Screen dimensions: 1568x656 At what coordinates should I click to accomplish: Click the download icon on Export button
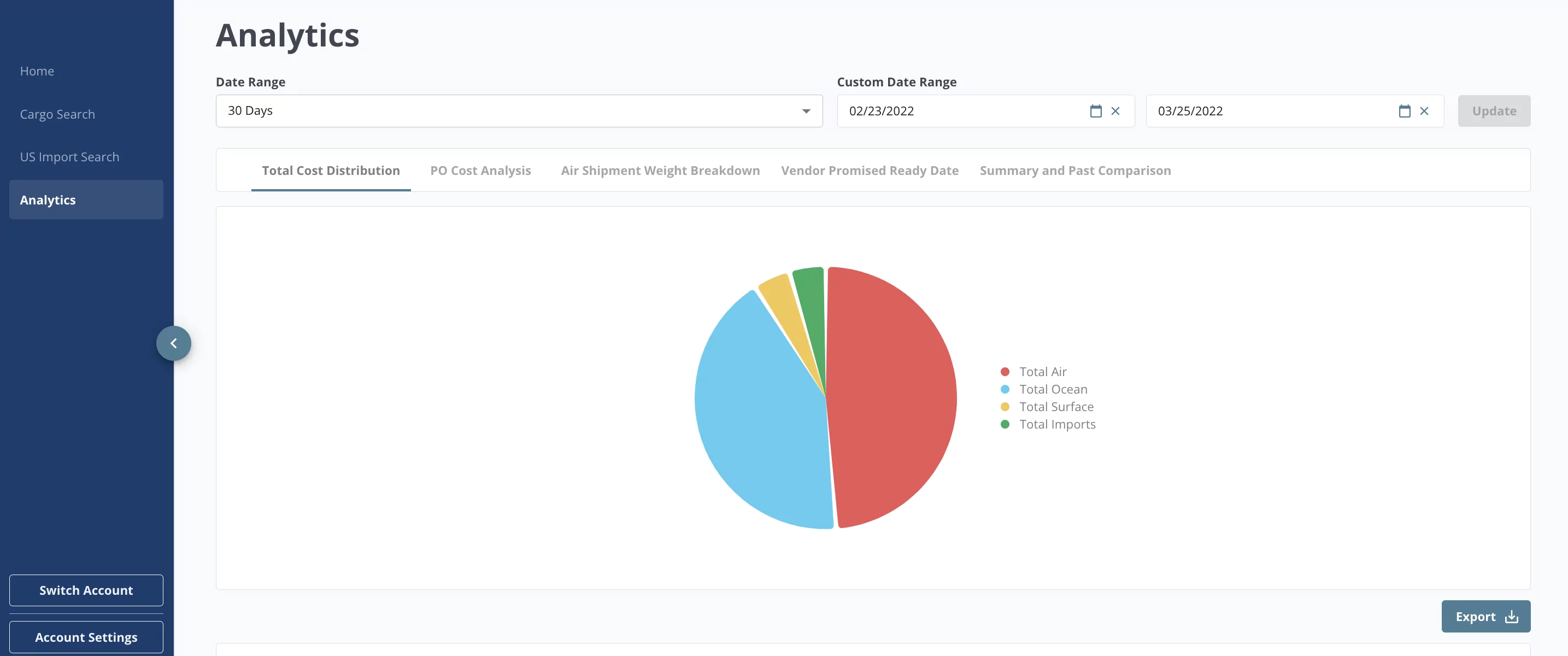point(1511,617)
